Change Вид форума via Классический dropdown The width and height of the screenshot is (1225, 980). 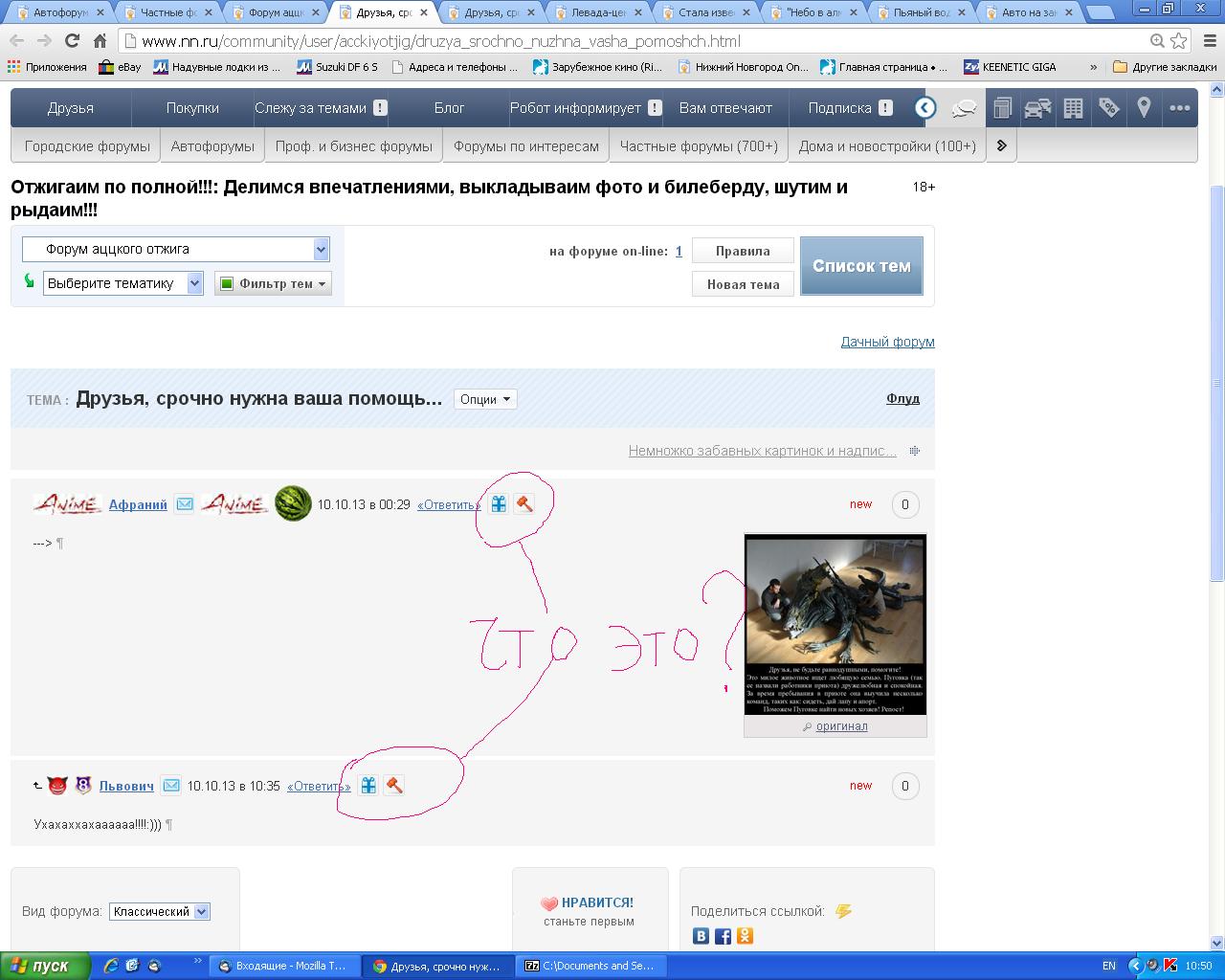tap(160, 912)
